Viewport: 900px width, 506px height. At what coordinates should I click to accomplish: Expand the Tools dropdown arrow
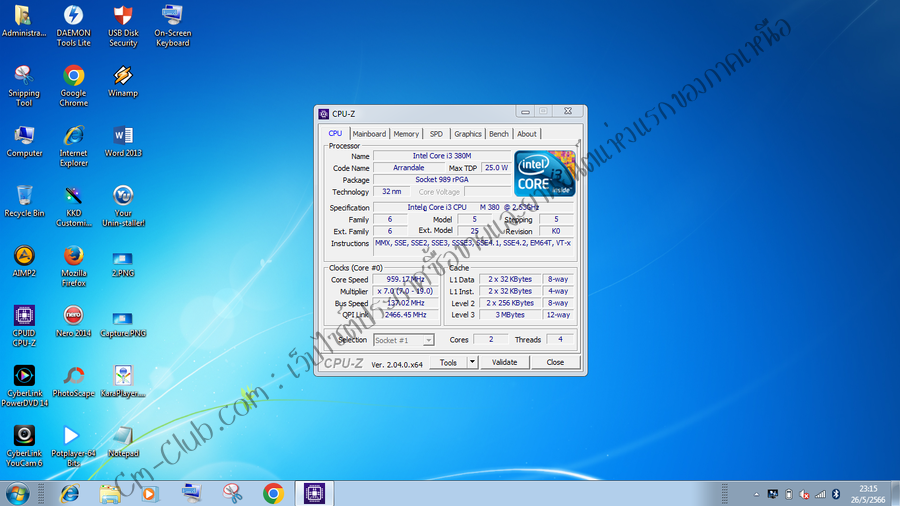tap(472, 363)
